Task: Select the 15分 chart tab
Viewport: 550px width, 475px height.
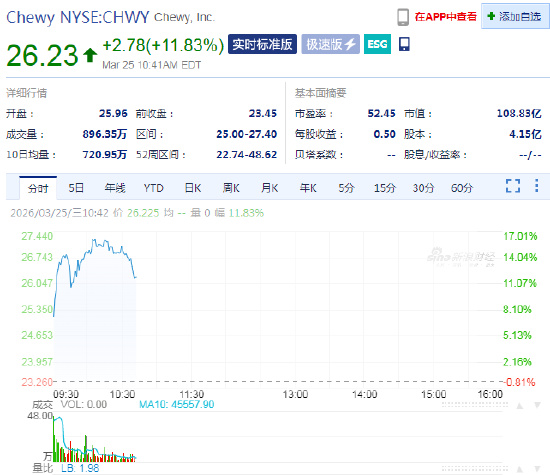Action: pos(385,188)
